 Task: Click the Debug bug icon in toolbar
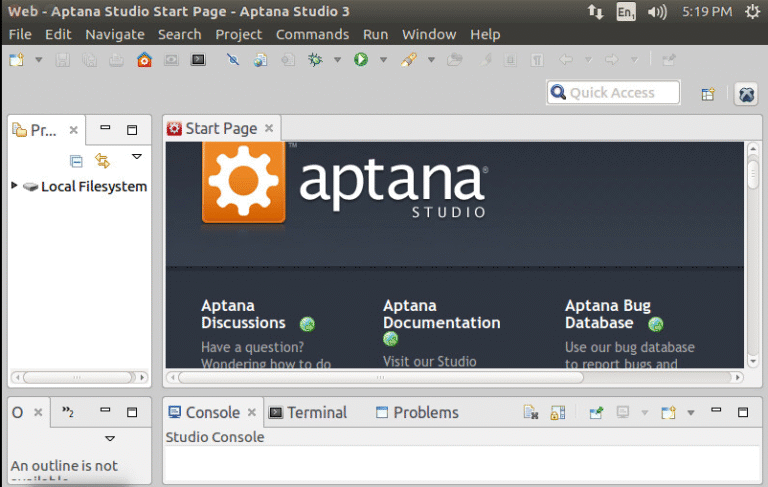pos(316,60)
